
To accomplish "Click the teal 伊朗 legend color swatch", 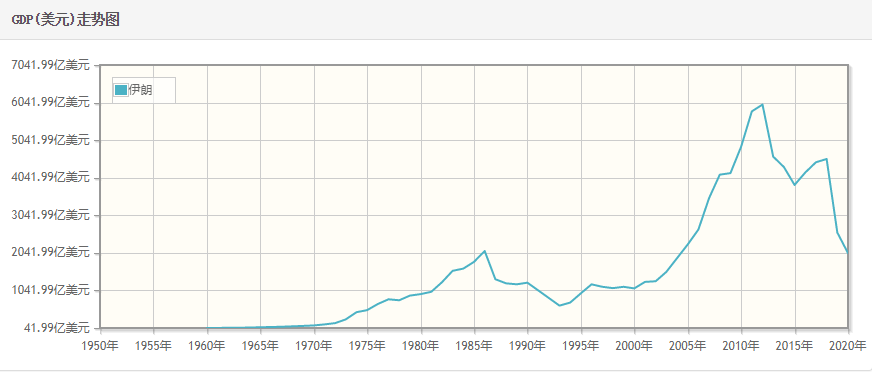I will tap(121, 90).
